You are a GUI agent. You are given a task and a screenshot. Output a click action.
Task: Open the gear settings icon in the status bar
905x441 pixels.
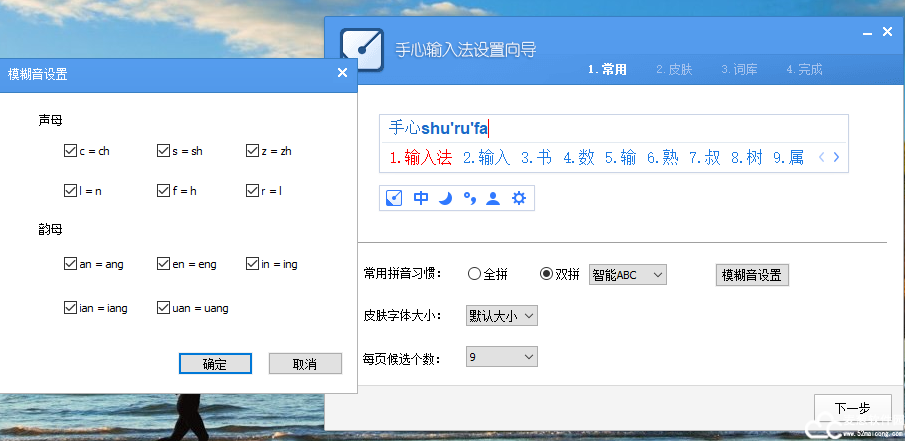pos(519,199)
